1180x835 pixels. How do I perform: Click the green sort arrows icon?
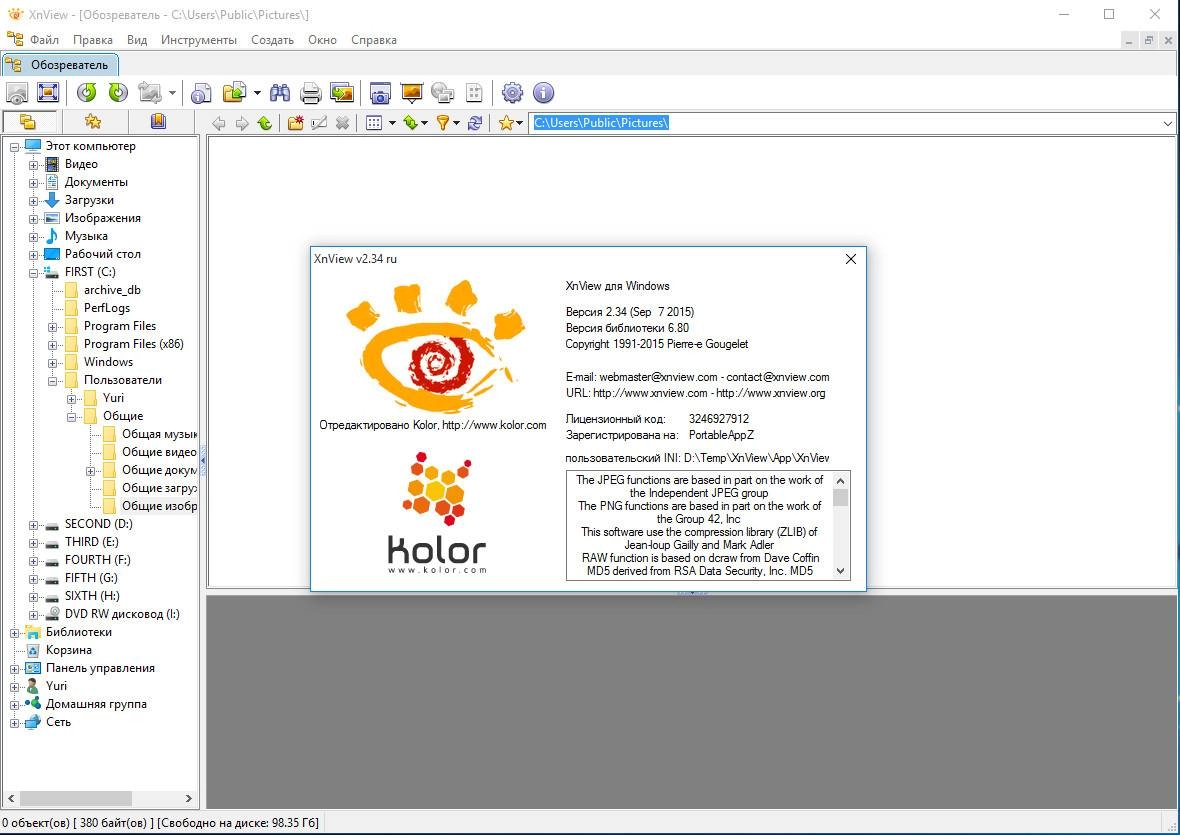411,123
